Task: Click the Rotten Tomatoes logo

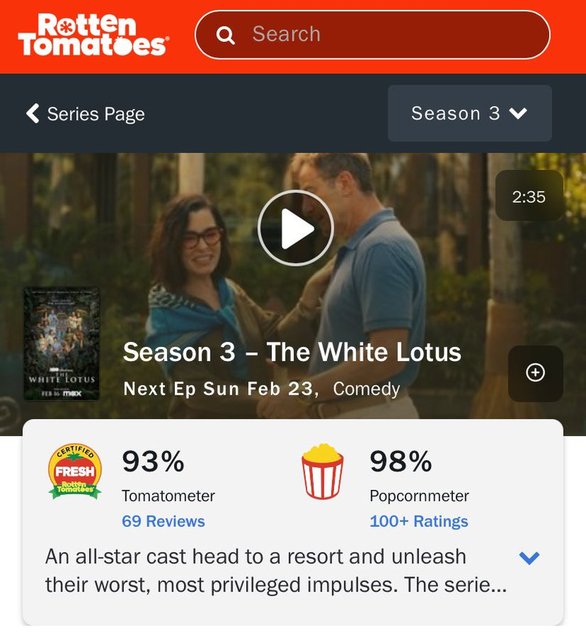Action: pyautogui.click(x=93, y=35)
